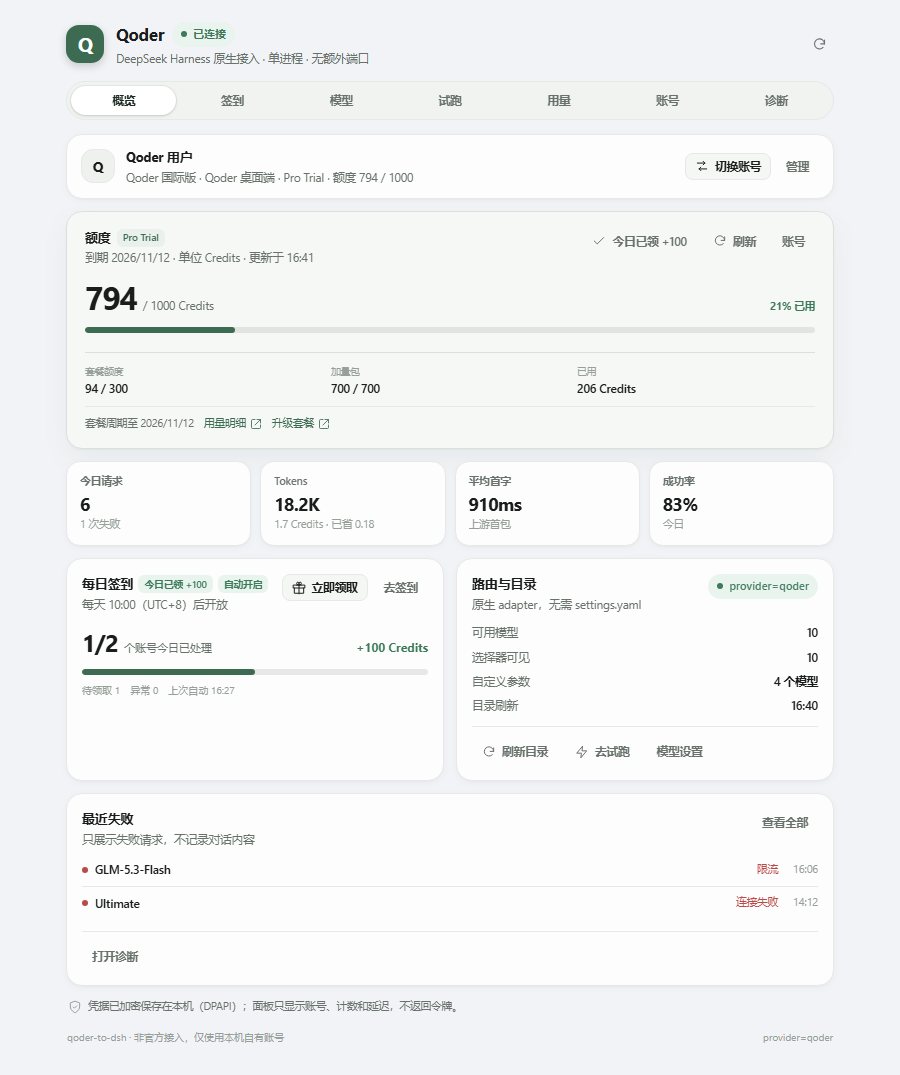Image resolution: width=900 pixels, height=1075 pixels.
Task: Click the green dot in the 已连接 status badge
Action: pos(184,34)
